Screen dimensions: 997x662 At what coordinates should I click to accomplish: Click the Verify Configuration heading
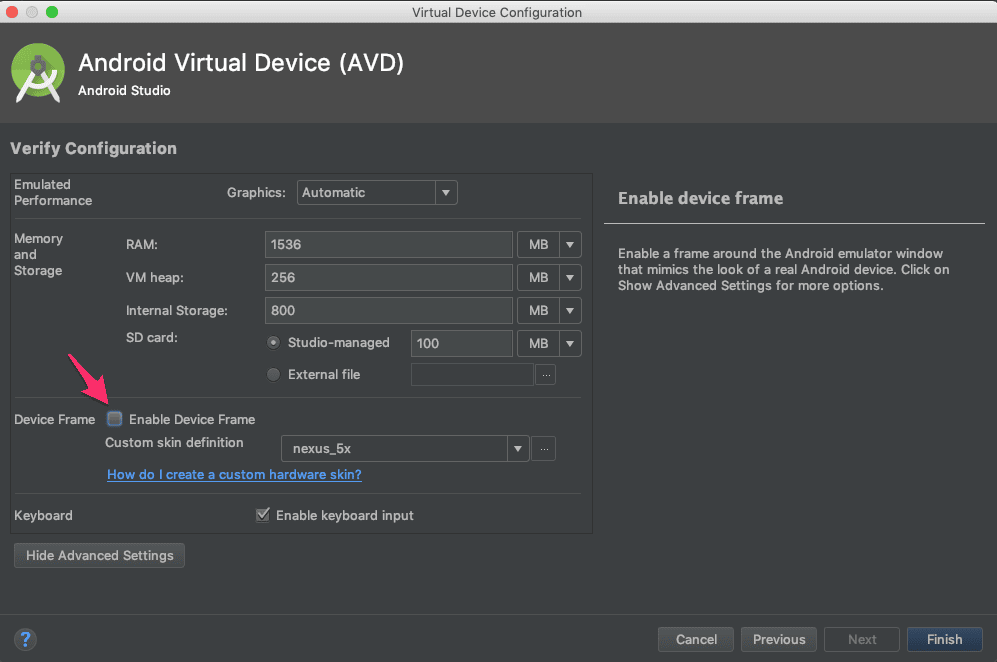pos(93,148)
